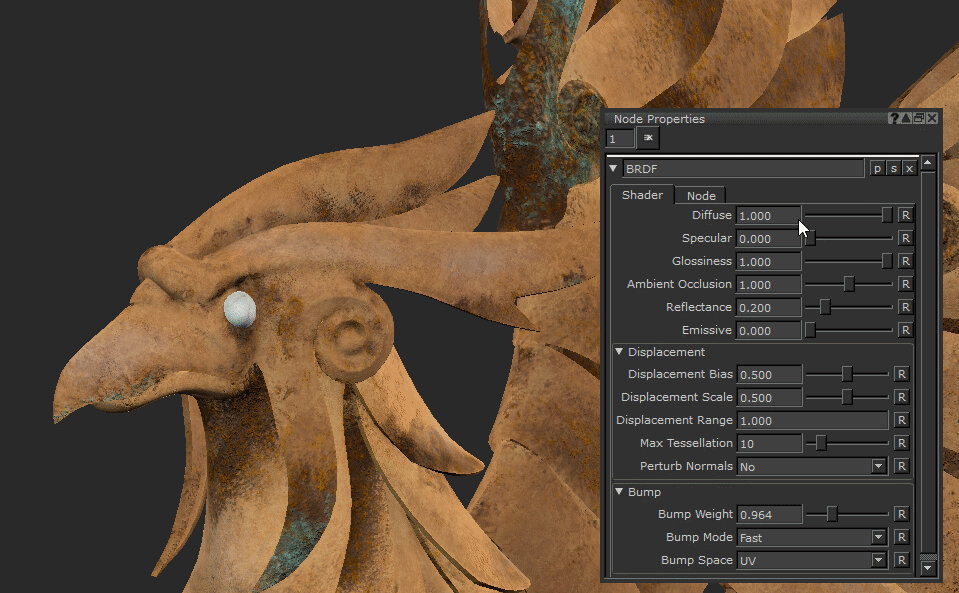Open the Perturb Normals dropdown
This screenshot has width=959, height=593.
click(x=878, y=466)
